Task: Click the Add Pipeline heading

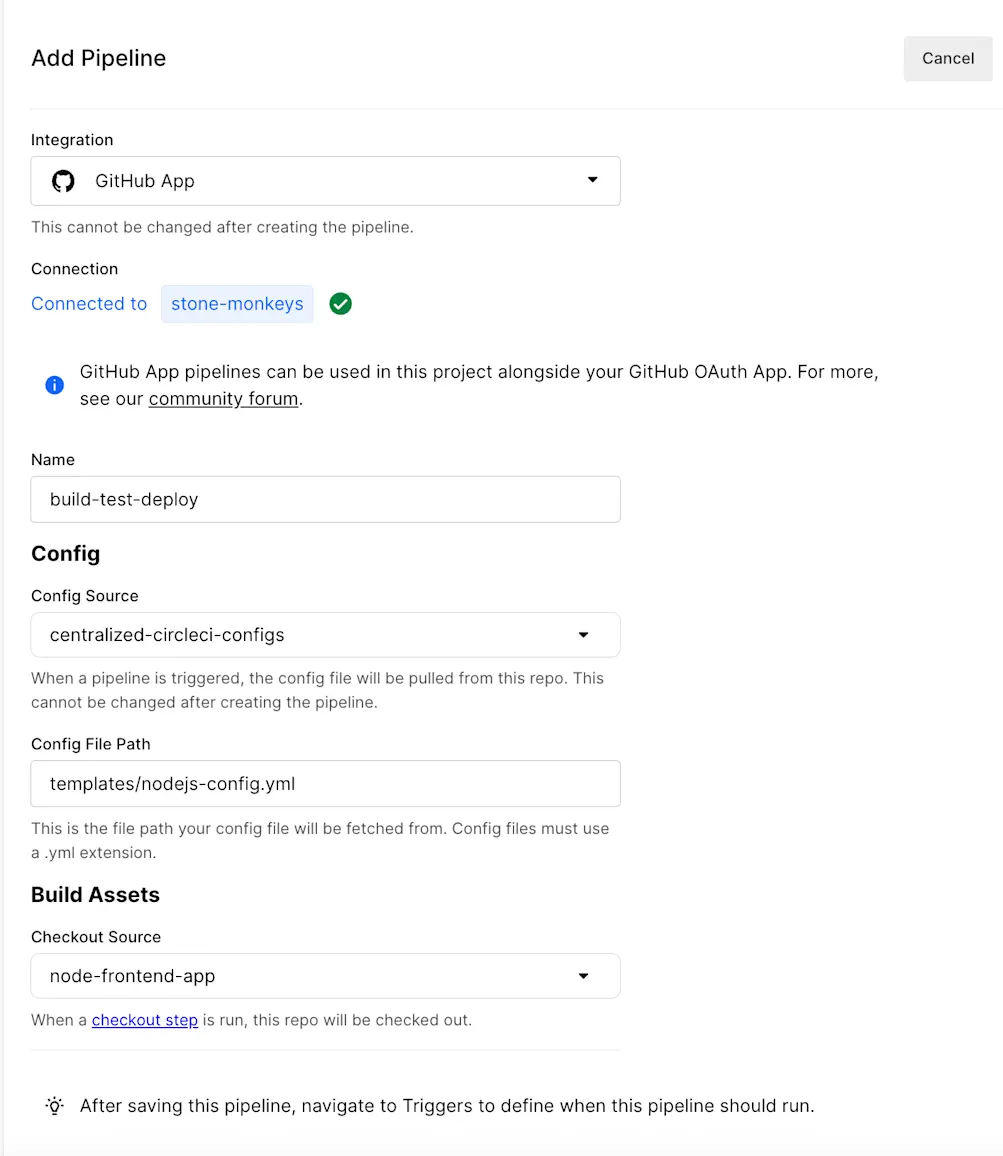Action: (x=98, y=58)
